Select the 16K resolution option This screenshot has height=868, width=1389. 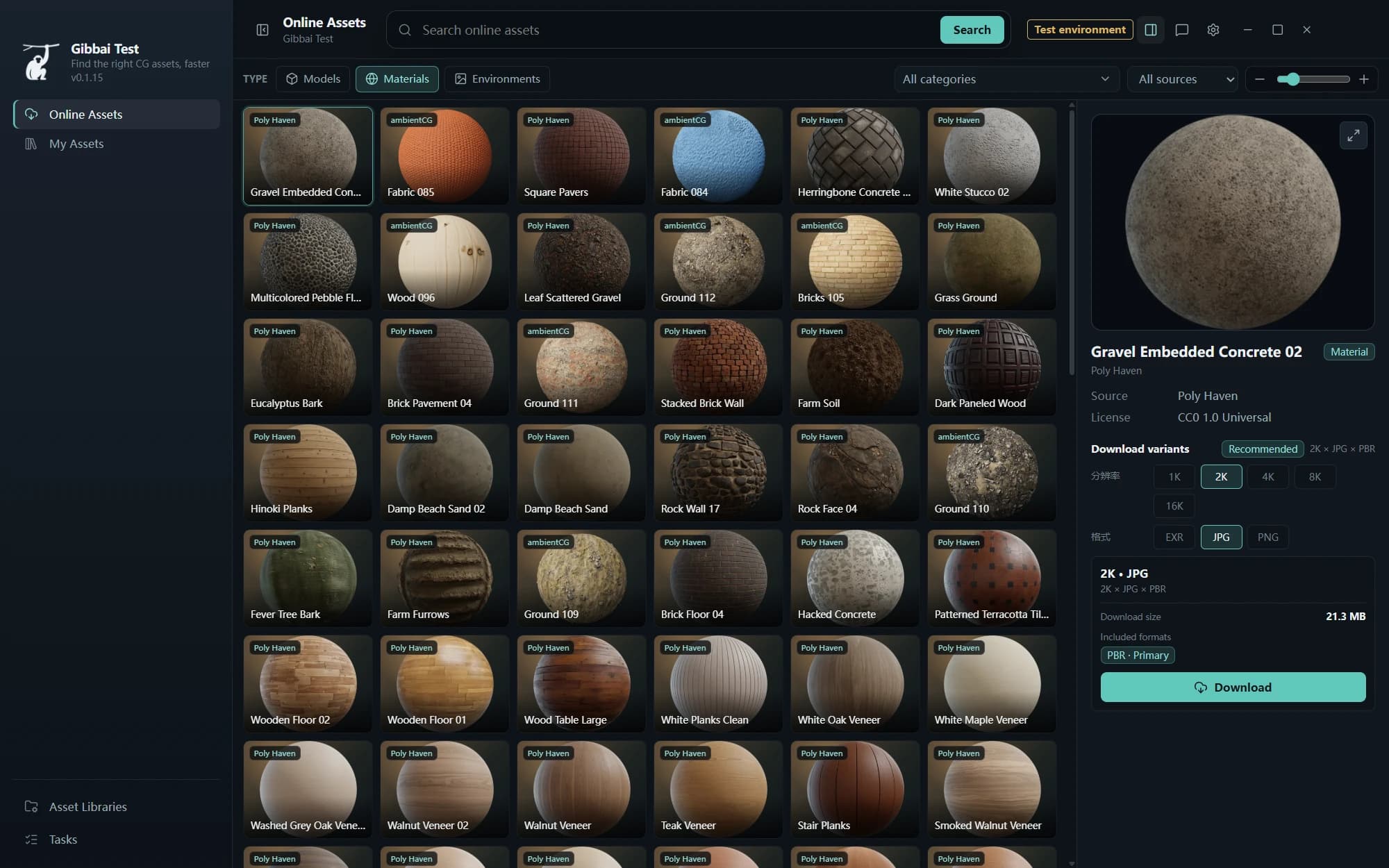[1174, 506]
